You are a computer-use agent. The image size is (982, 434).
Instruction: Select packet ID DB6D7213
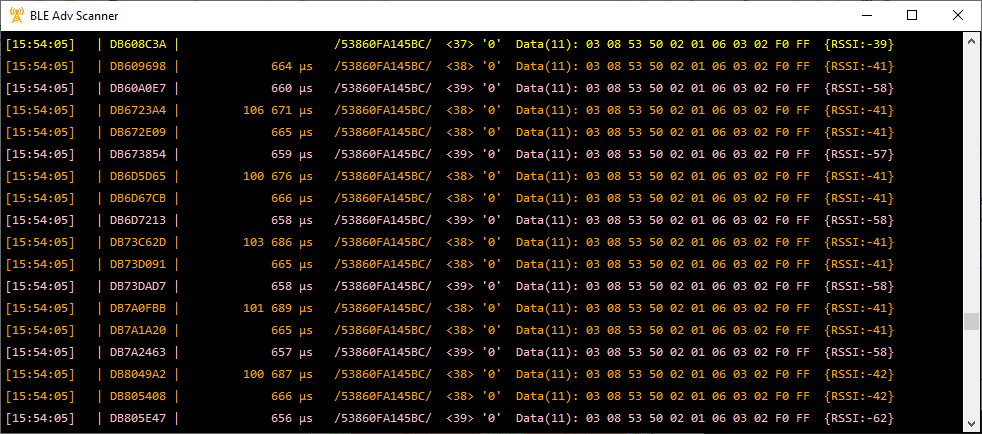click(x=138, y=220)
